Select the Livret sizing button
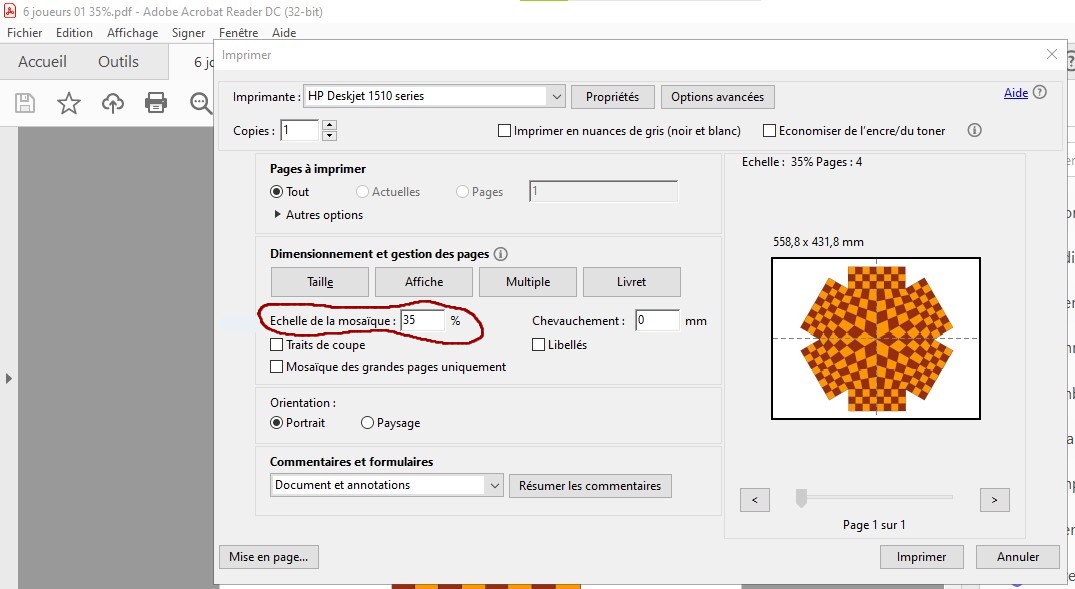 [x=631, y=282]
